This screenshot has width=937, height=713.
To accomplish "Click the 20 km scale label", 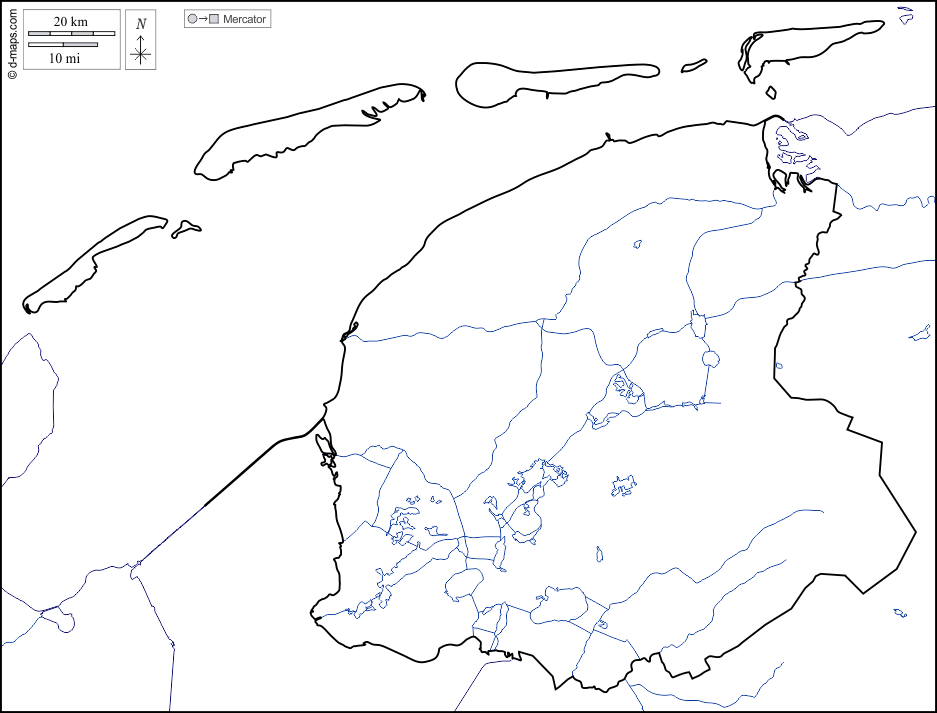I will tap(71, 22).
